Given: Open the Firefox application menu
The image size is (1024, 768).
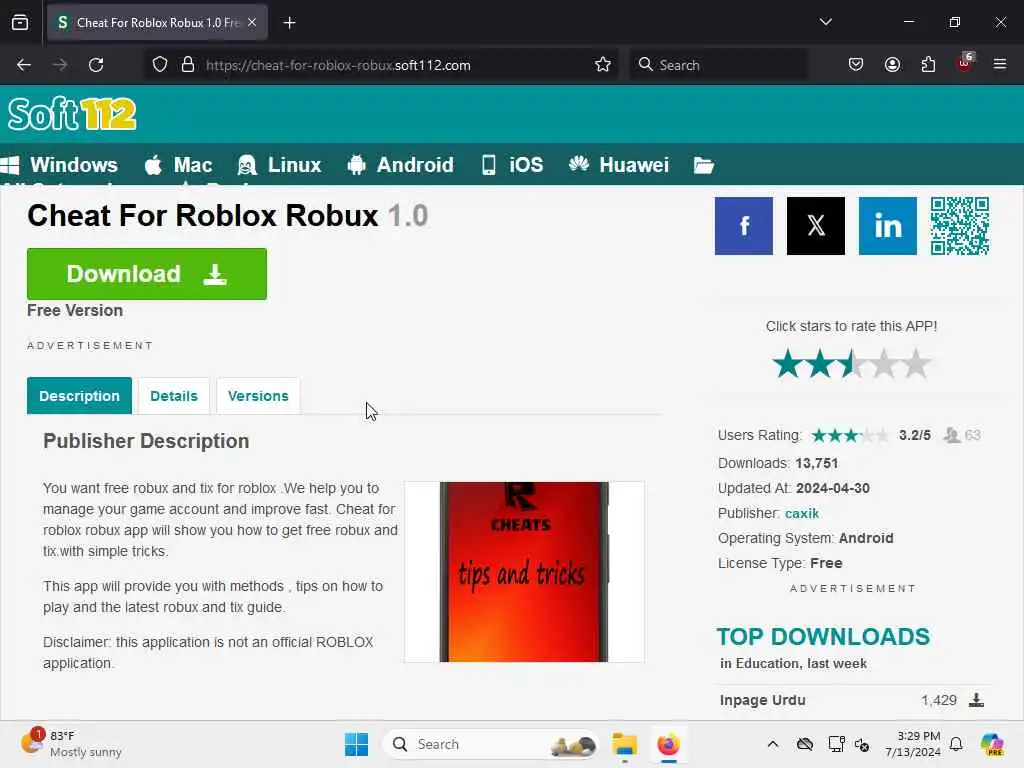Looking at the screenshot, I should tap(1000, 65).
